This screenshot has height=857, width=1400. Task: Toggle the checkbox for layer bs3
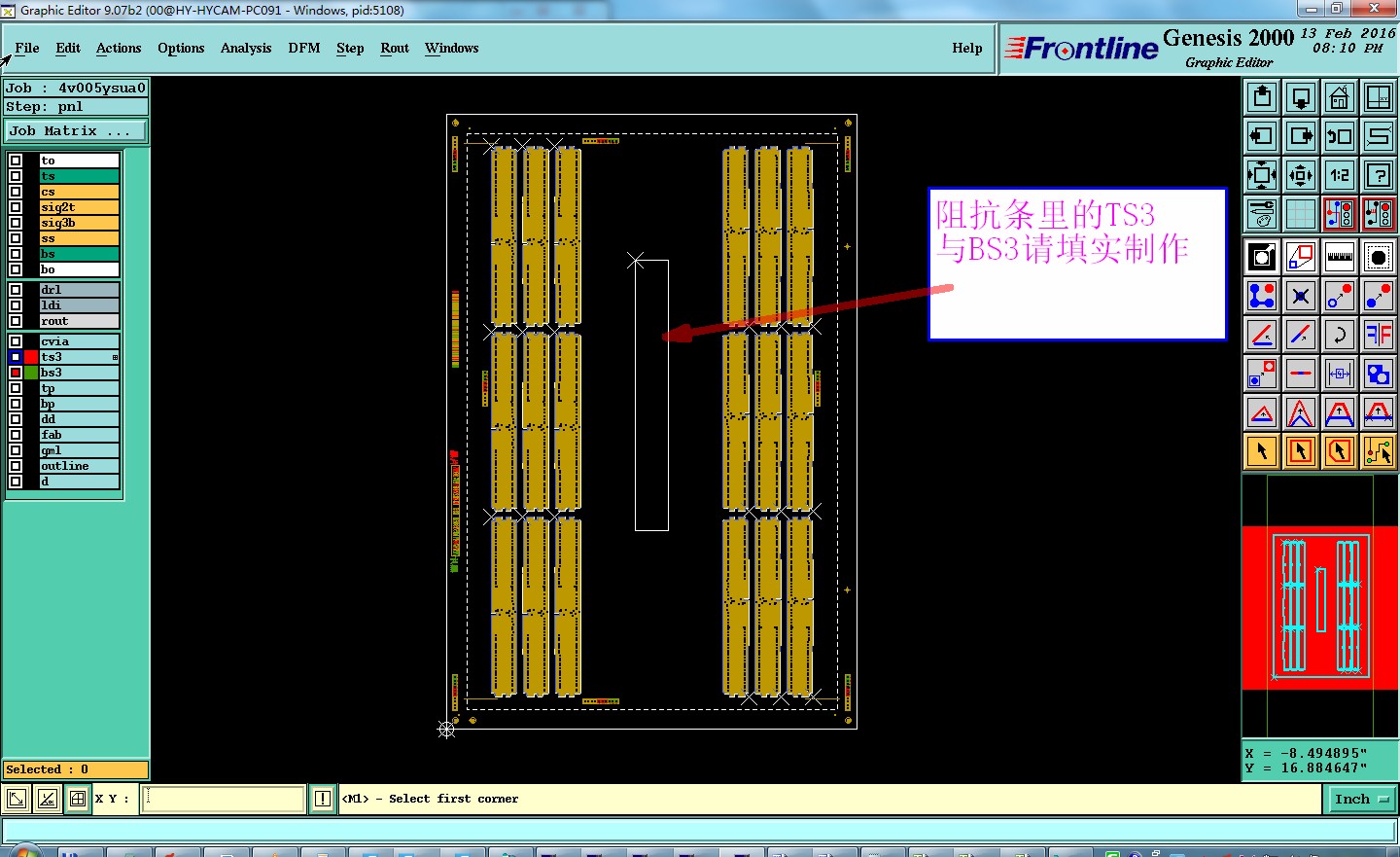click(x=16, y=373)
